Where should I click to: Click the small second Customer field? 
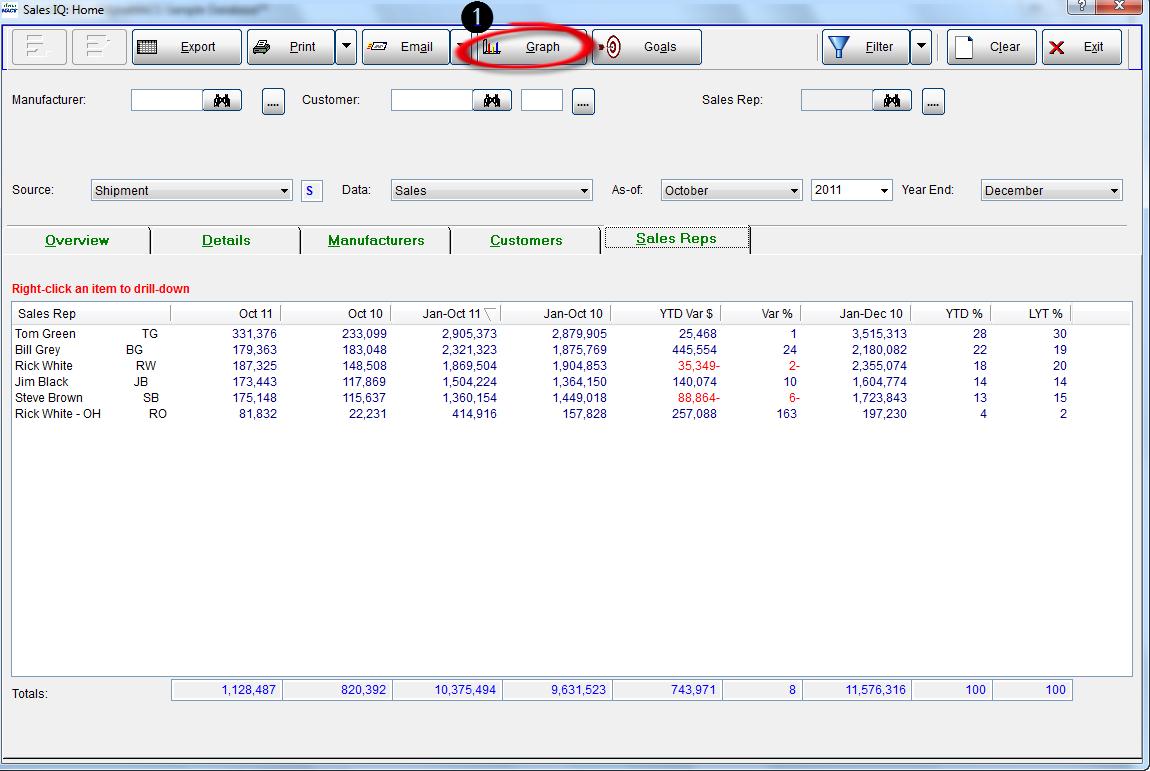coord(542,101)
